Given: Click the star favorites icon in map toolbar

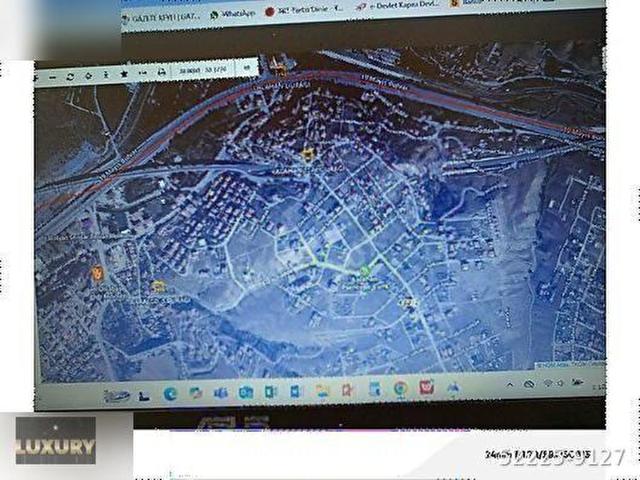Looking at the screenshot, I should (x=124, y=74).
